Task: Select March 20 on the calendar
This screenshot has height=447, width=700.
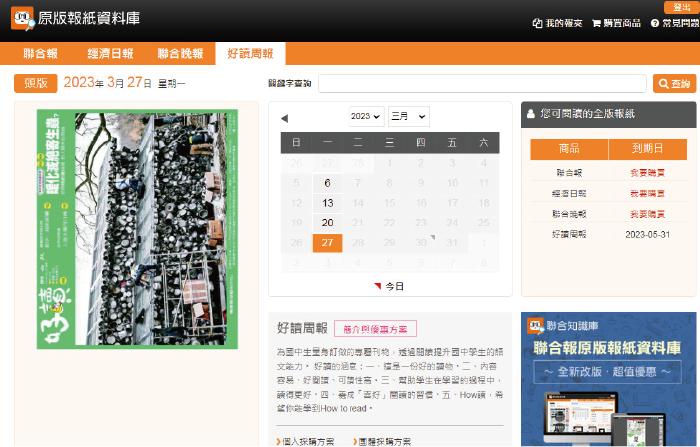Action: (x=327, y=223)
